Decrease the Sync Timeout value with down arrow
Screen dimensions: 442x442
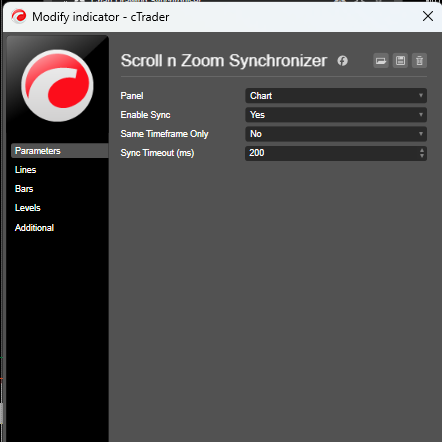[422, 156]
